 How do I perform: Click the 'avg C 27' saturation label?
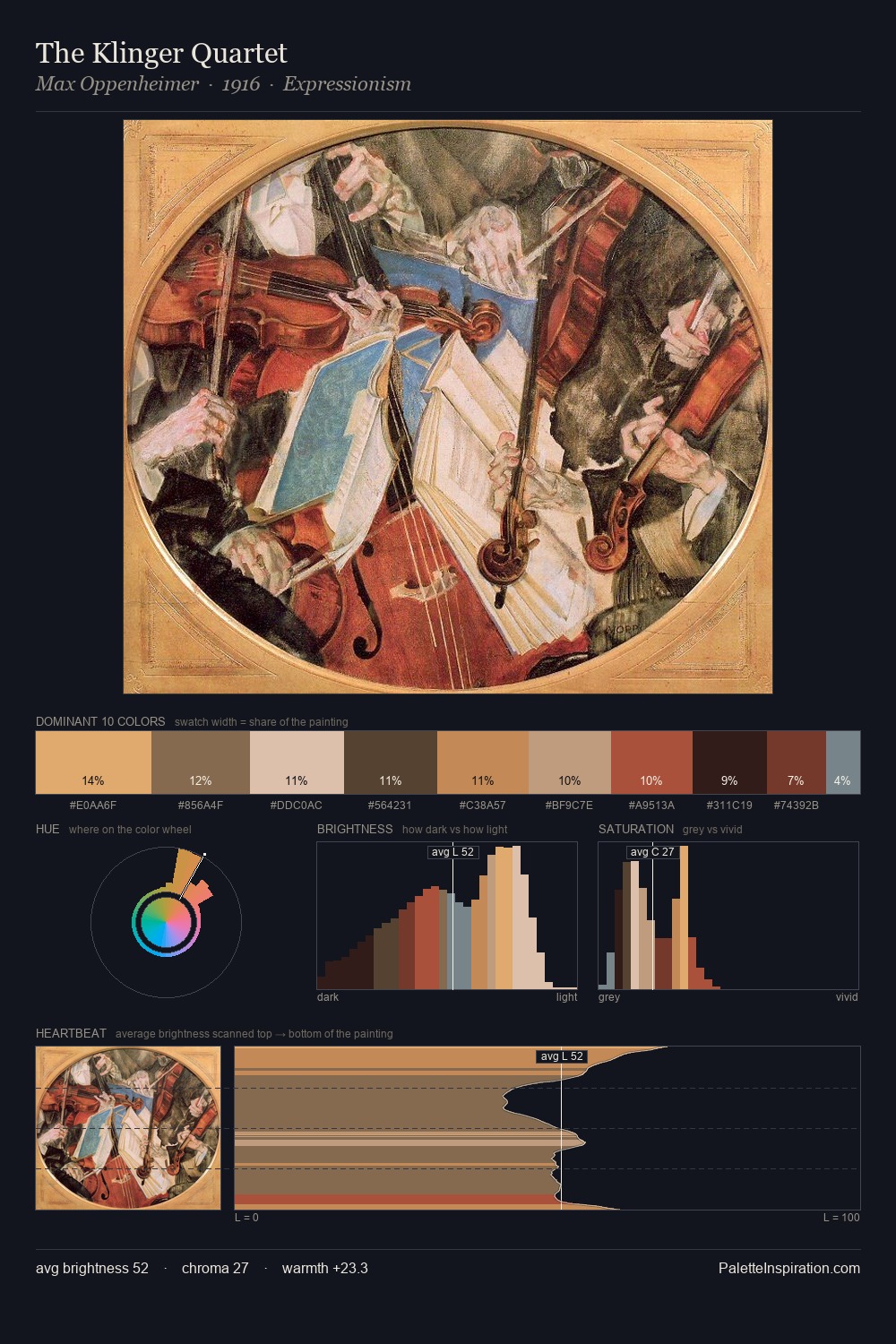point(652,852)
